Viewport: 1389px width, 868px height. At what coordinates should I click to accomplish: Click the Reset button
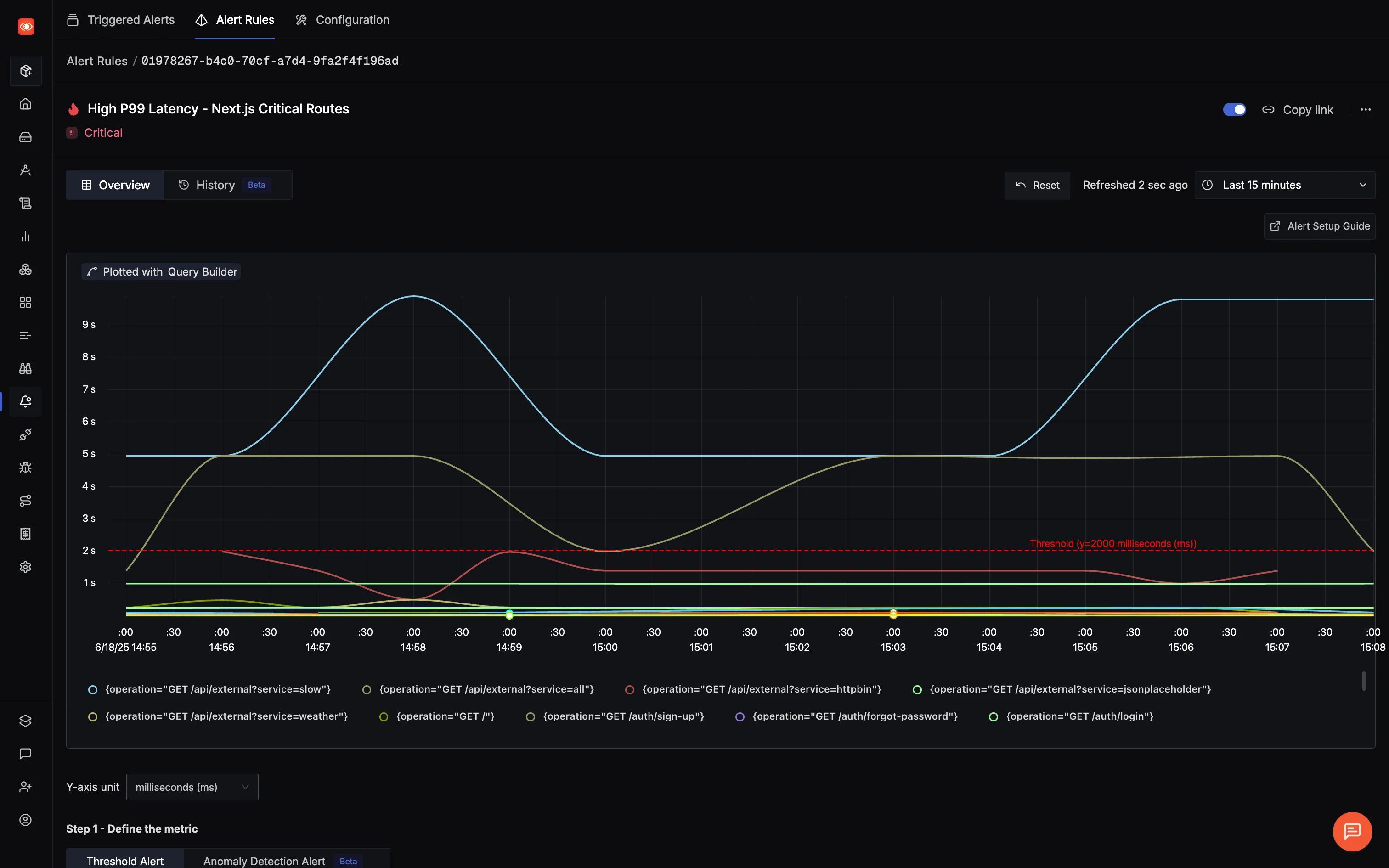coord(1037,185)
